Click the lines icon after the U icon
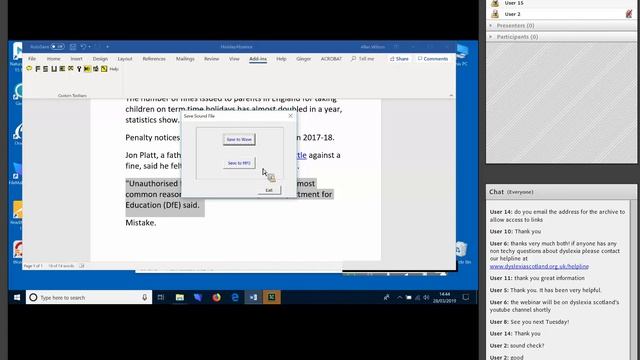The image size is (640, 360). click(x=62, y=69)
